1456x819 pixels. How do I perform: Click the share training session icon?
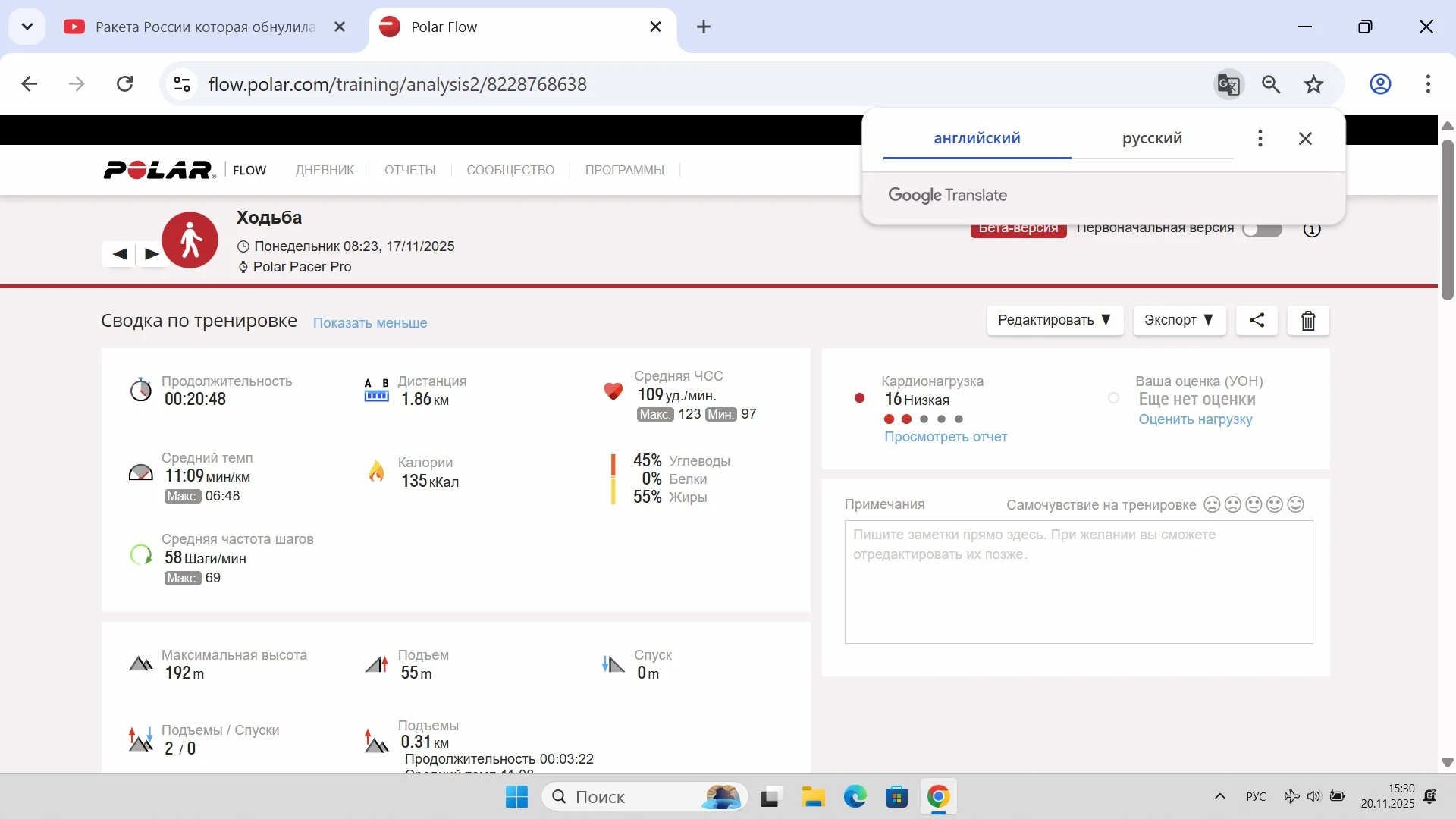1257,320
